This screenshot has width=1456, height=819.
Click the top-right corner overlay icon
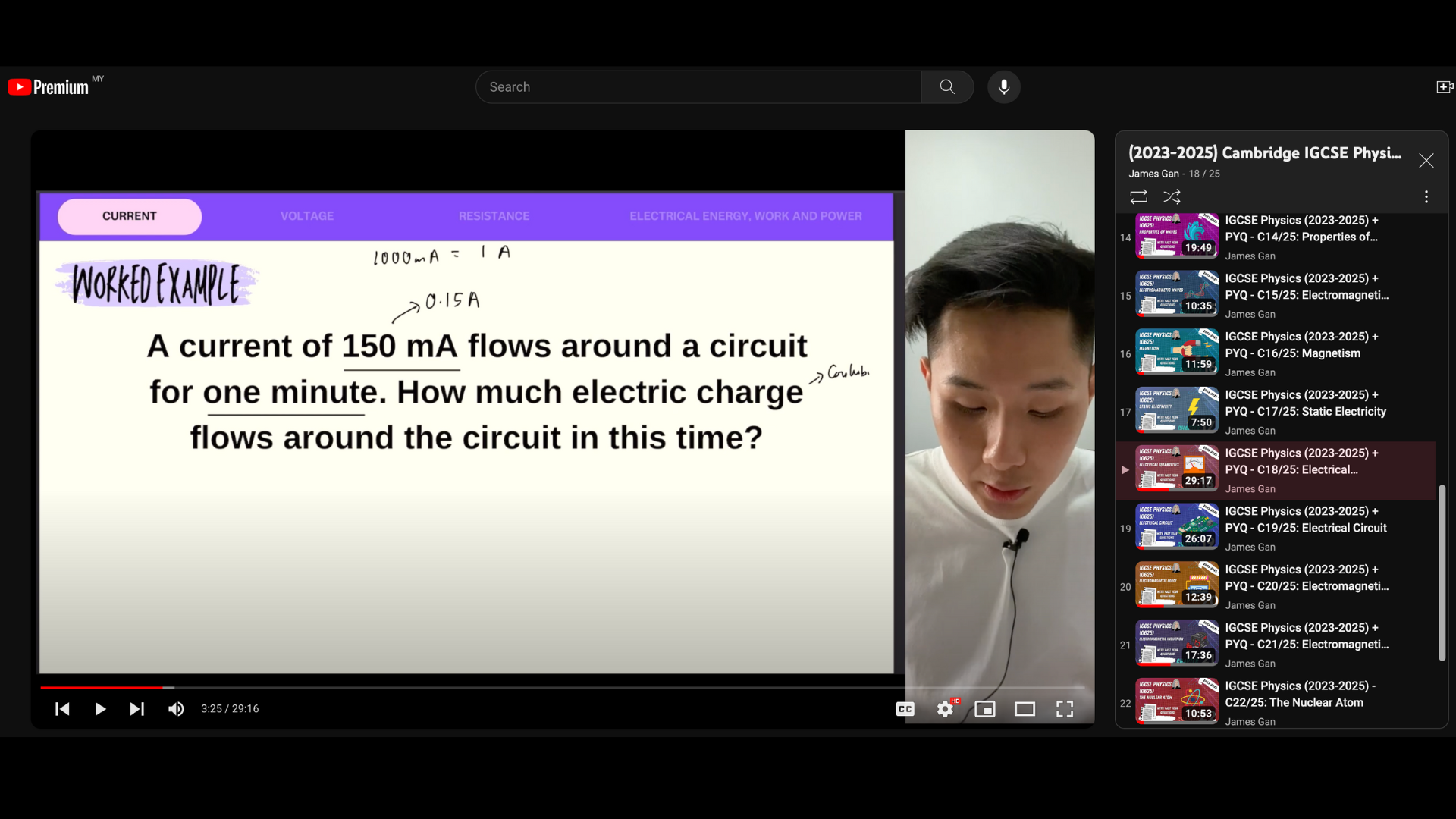pos(1444,86)
